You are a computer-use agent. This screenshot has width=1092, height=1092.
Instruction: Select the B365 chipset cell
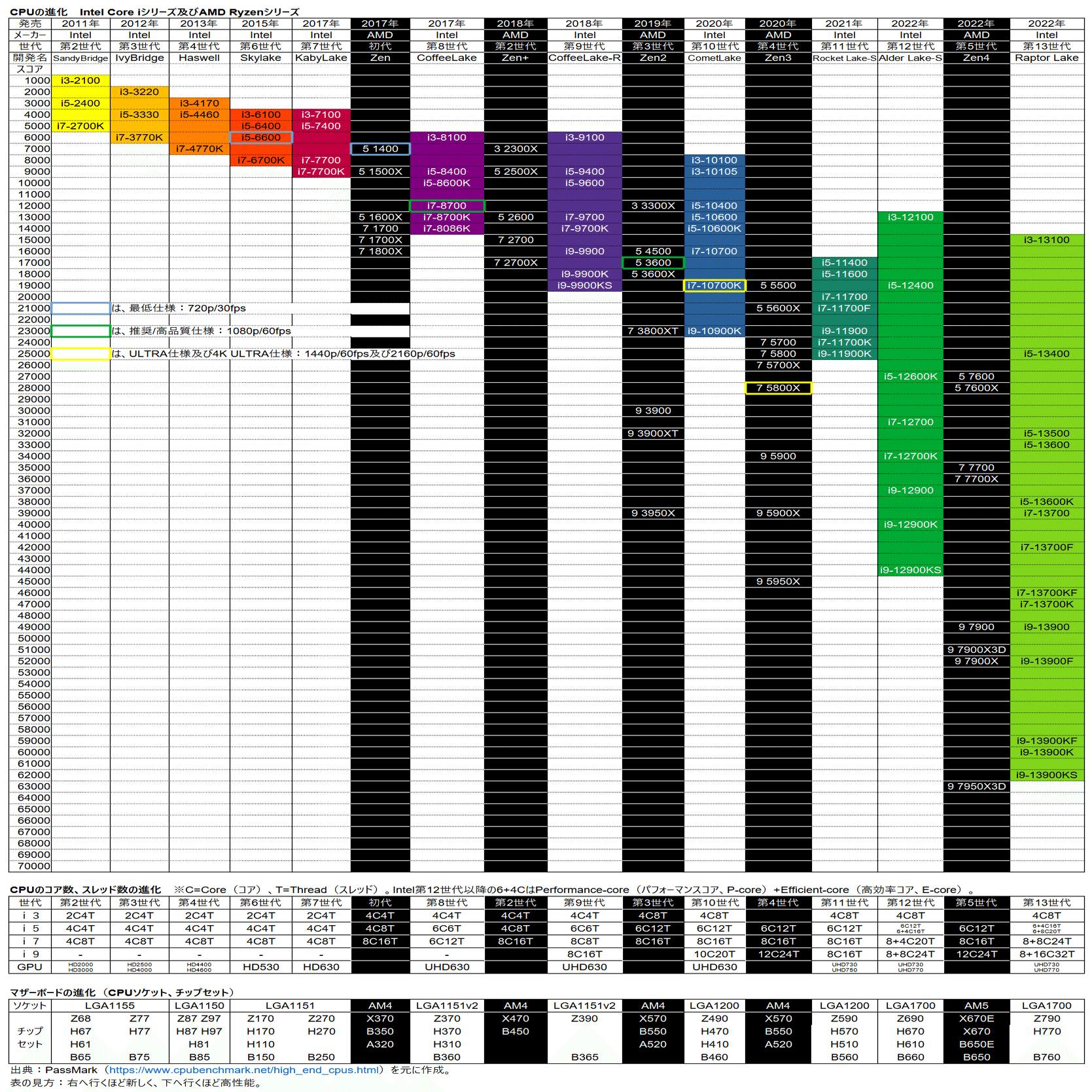[x=584, y=1057]
